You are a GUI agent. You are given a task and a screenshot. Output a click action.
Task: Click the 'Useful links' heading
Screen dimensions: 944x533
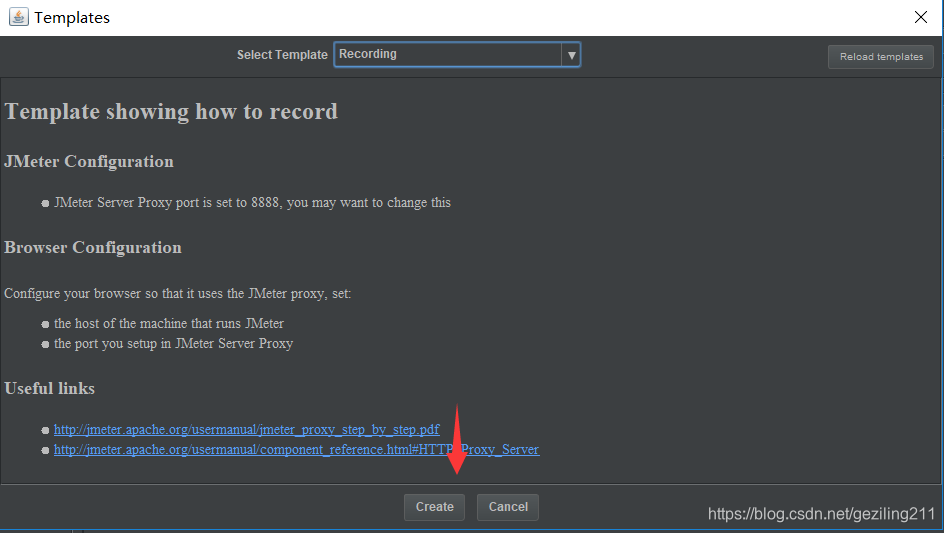[49, 388]
